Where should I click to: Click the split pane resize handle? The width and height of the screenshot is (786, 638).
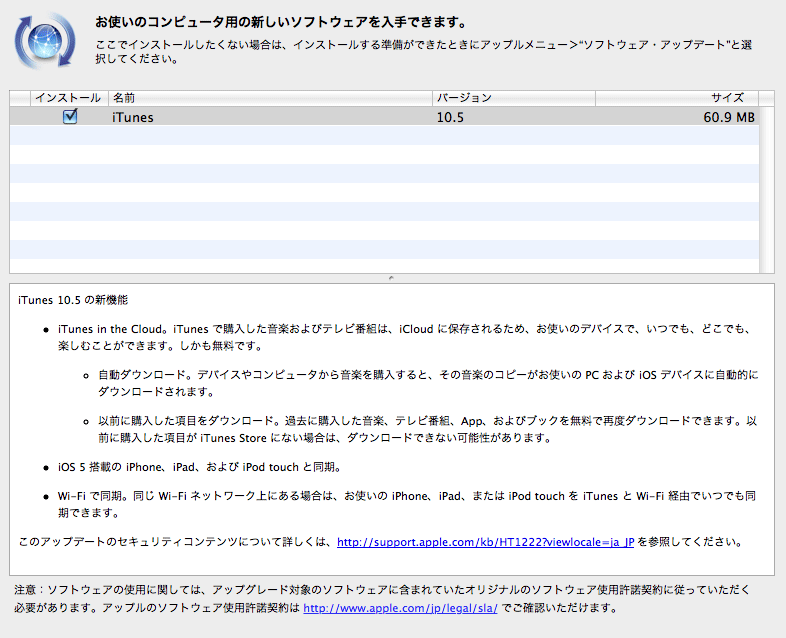coord(391,278)
